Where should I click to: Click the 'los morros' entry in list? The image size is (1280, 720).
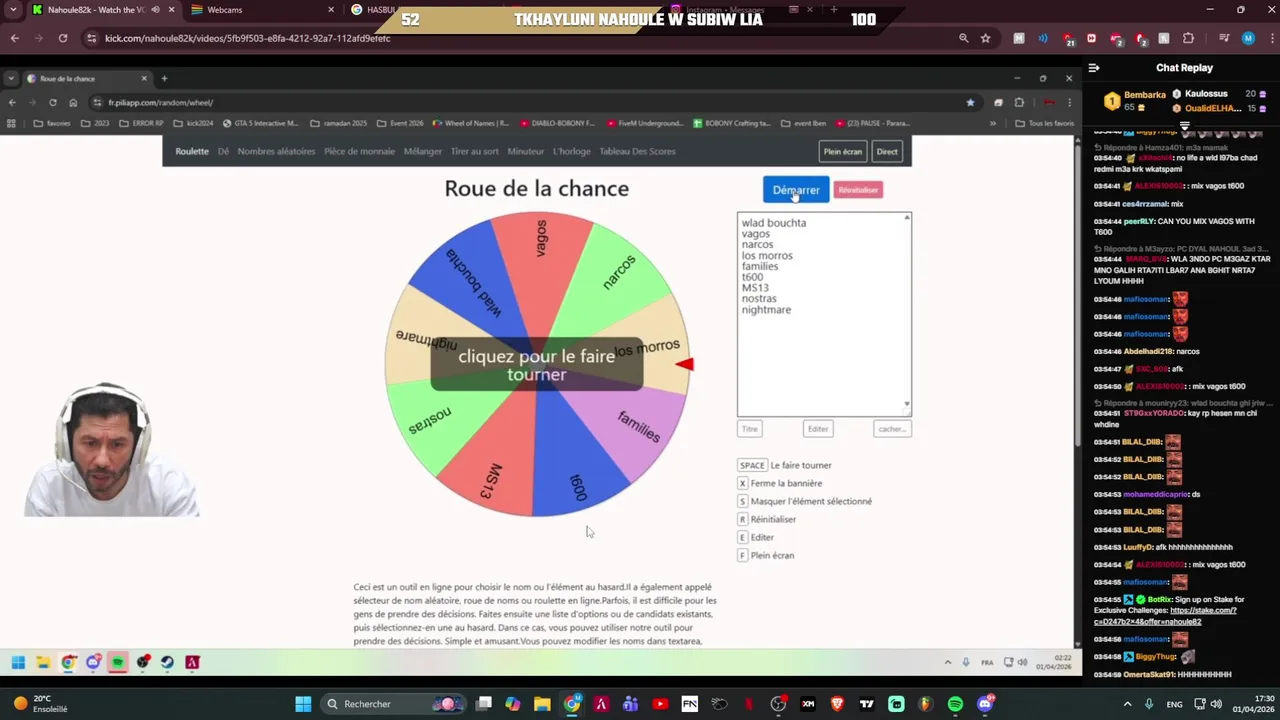767,256
